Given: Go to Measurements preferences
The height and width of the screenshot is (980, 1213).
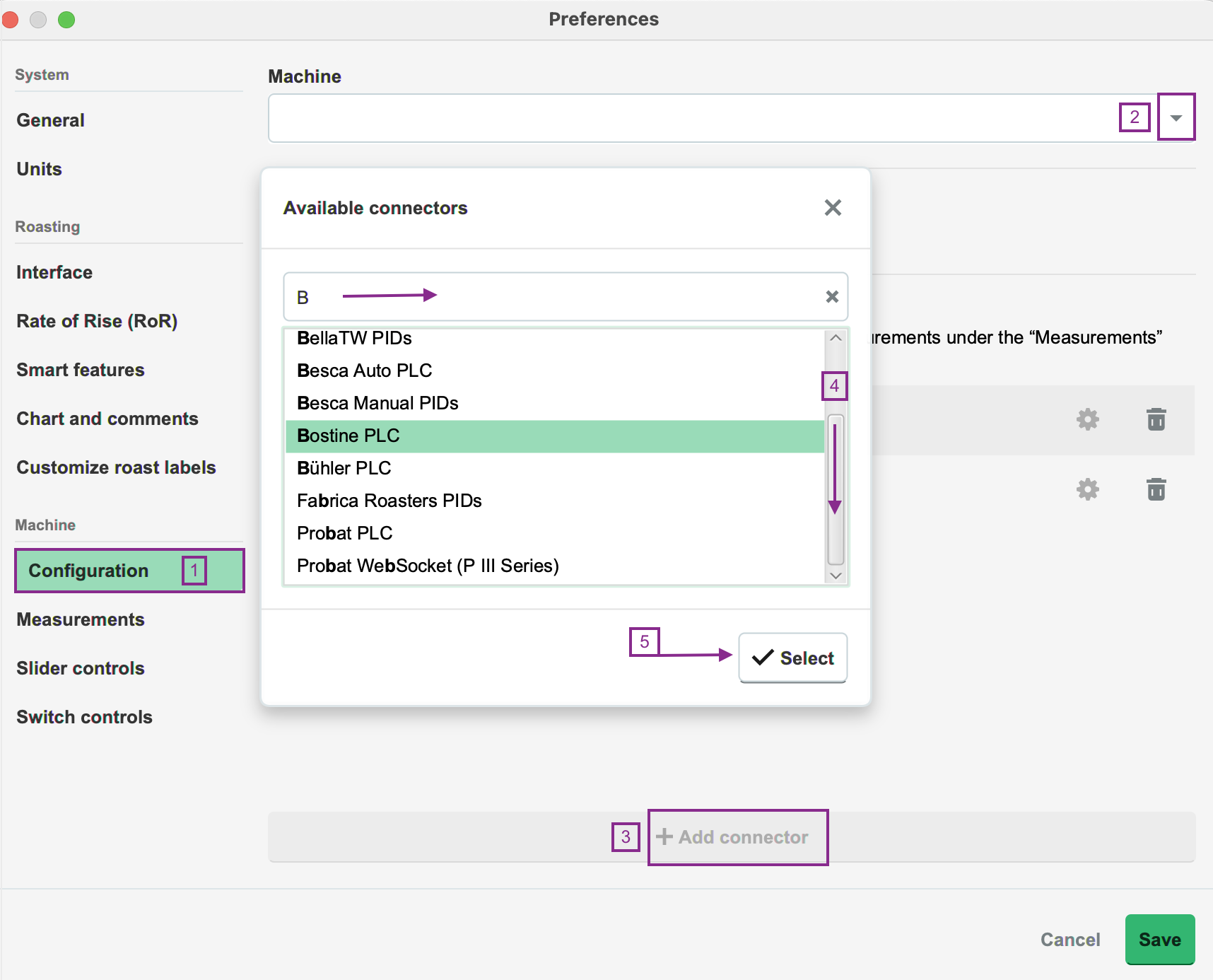Looking at the screenshot, I should 81,619.
